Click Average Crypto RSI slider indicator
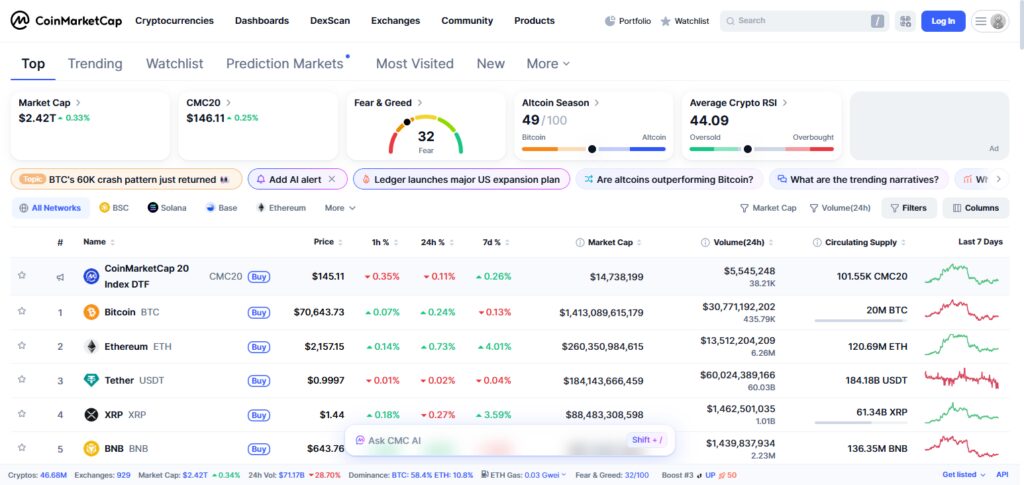Screen dimensions: 1024x485 (x=748, y=149)
